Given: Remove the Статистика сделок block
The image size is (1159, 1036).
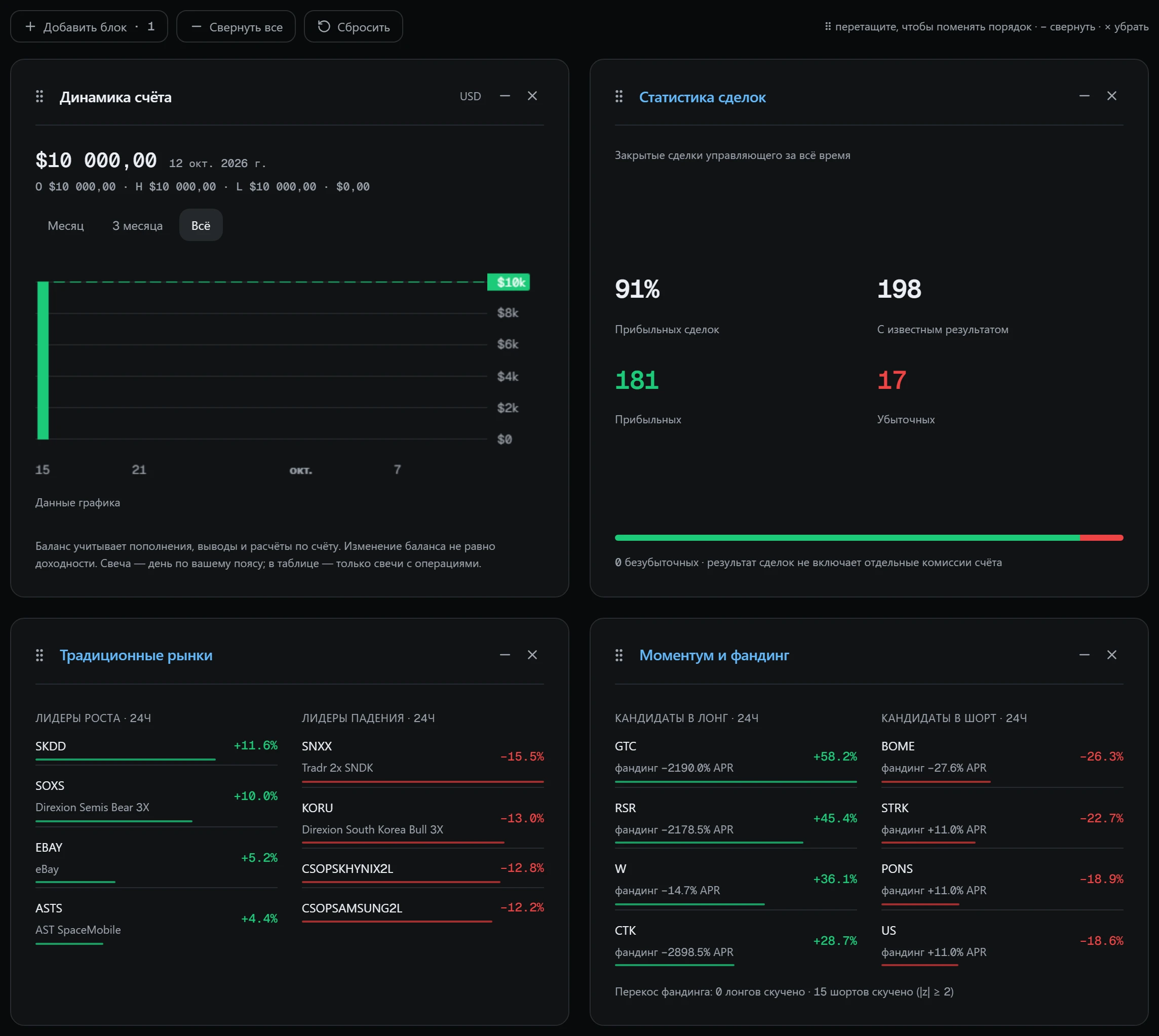Looking at the screenshot, I should [x=1111, y=96].
